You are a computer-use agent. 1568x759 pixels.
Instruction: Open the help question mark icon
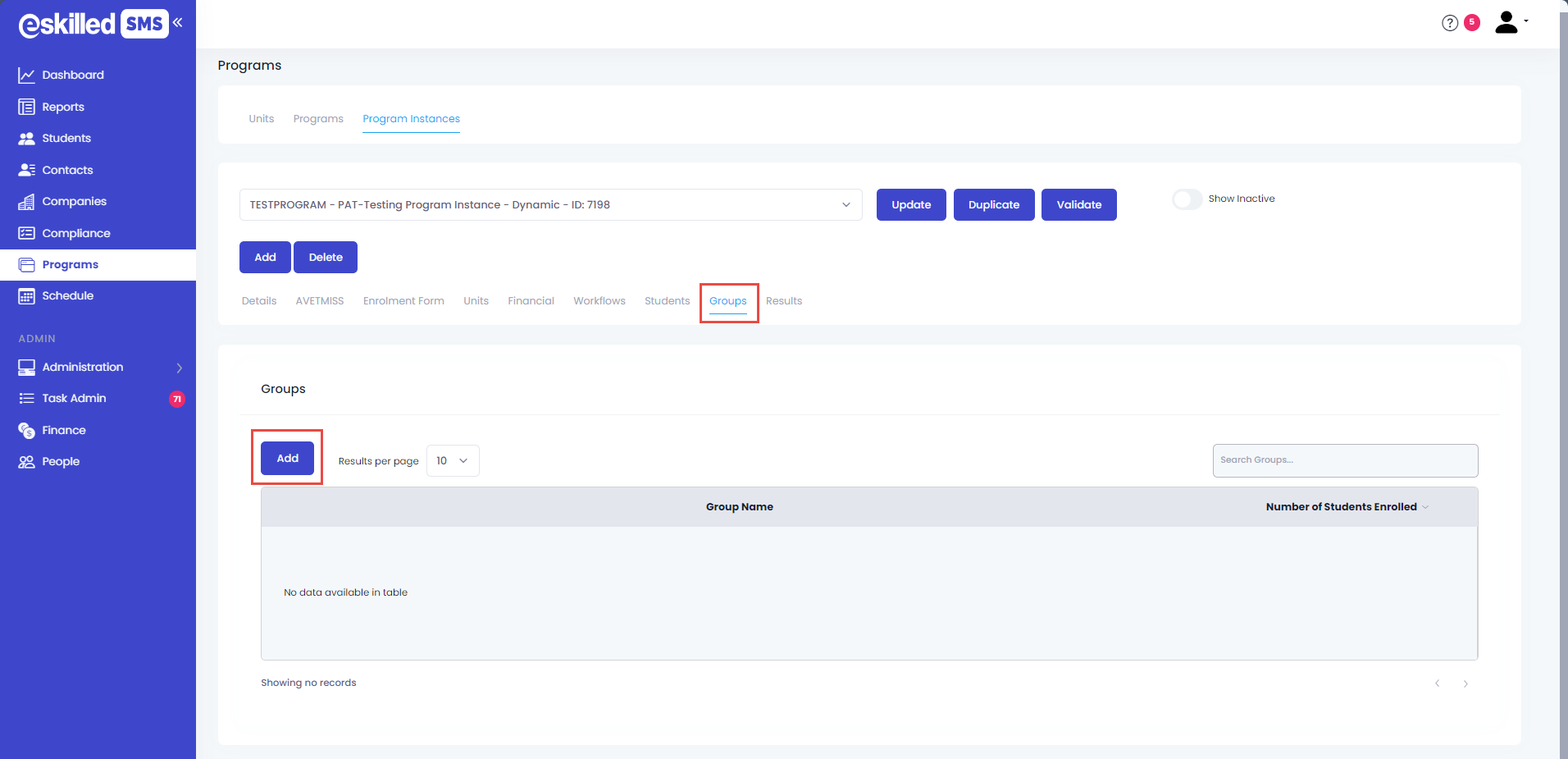[1450, 23]
